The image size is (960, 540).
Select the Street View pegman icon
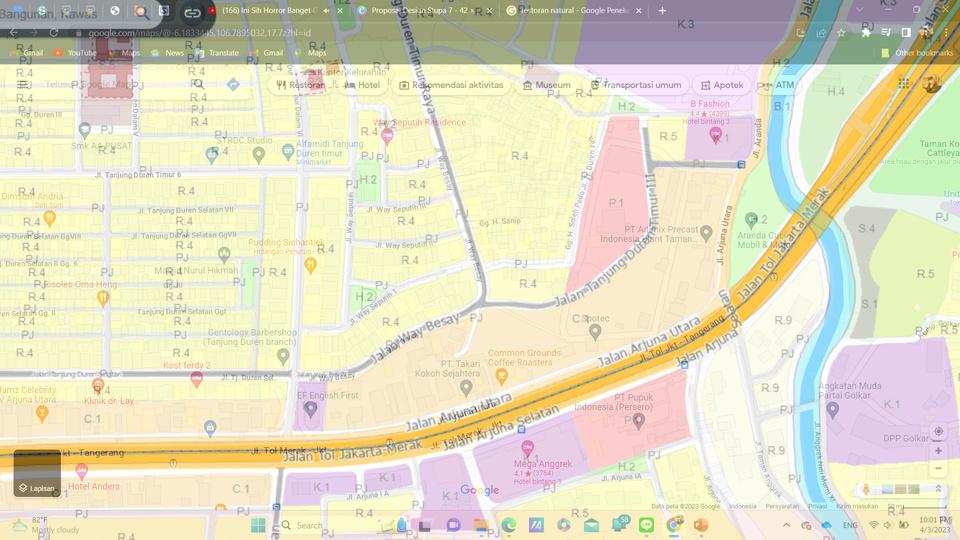point(866,489)
